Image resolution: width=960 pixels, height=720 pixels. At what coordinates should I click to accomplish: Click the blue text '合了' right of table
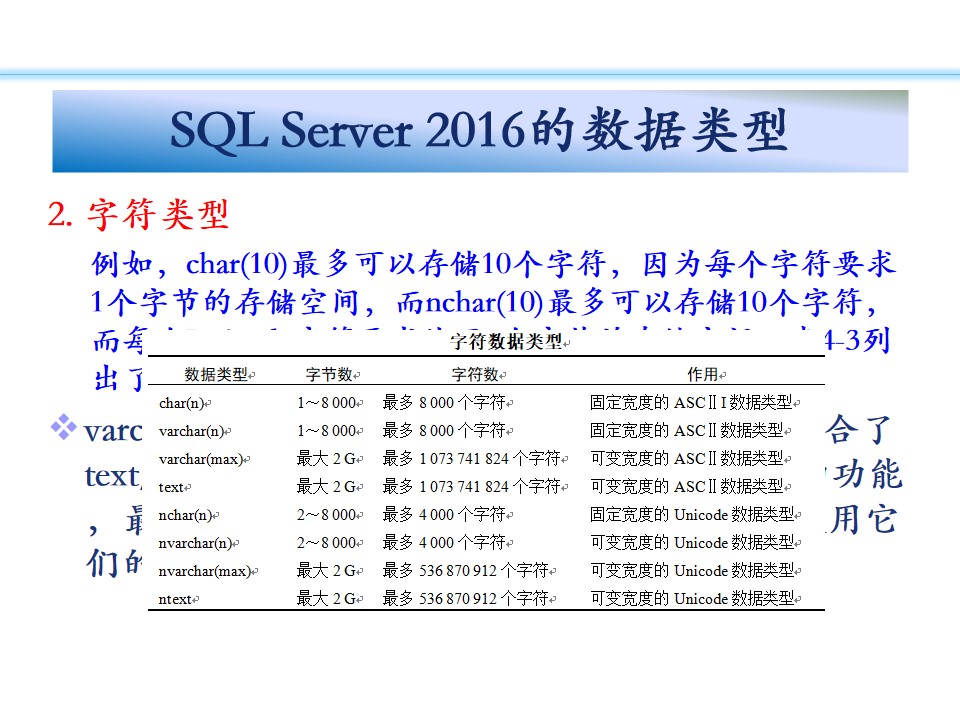tap(857, 429)
